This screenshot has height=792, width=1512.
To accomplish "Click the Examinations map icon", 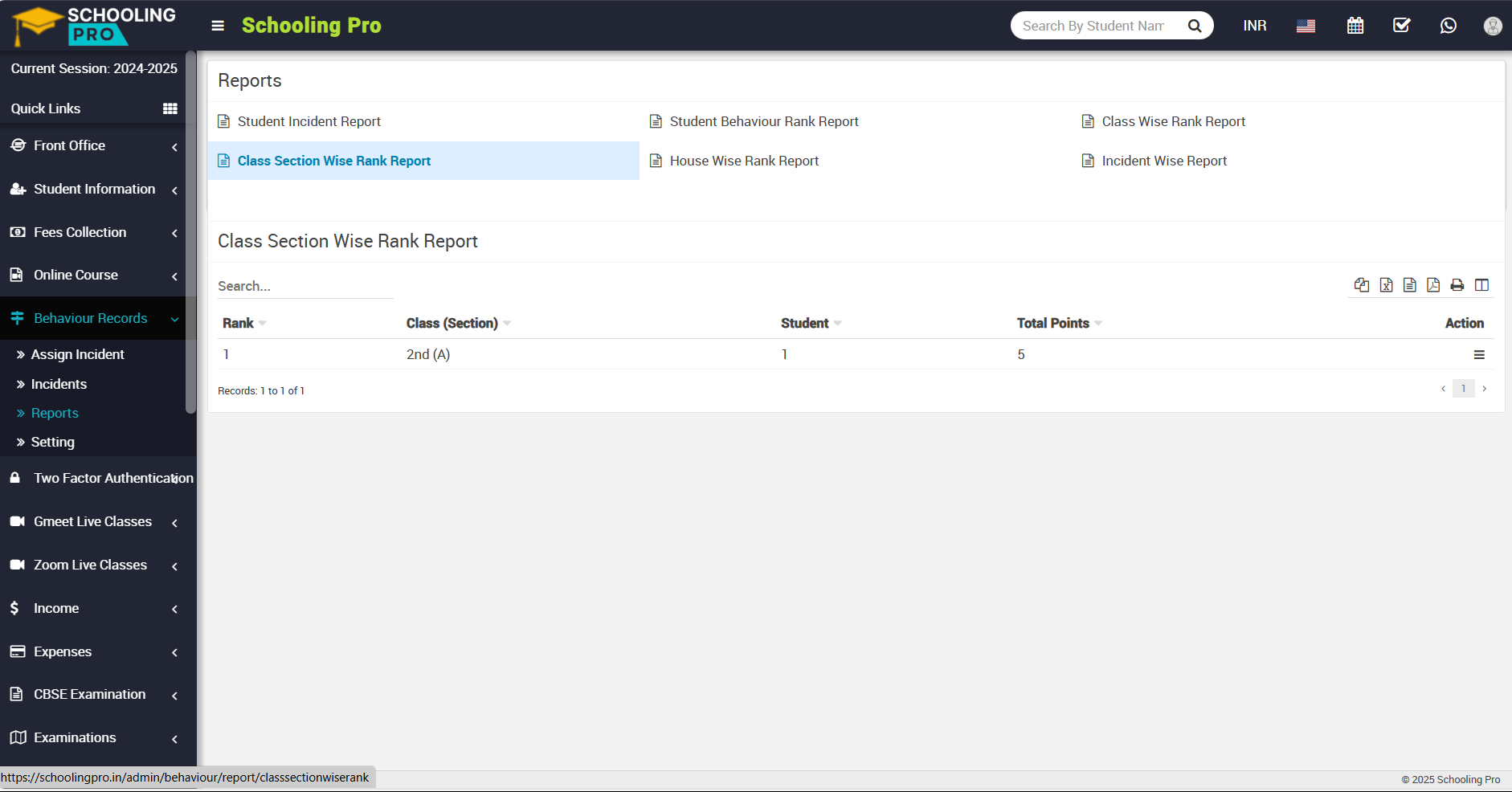I will 18,737.
